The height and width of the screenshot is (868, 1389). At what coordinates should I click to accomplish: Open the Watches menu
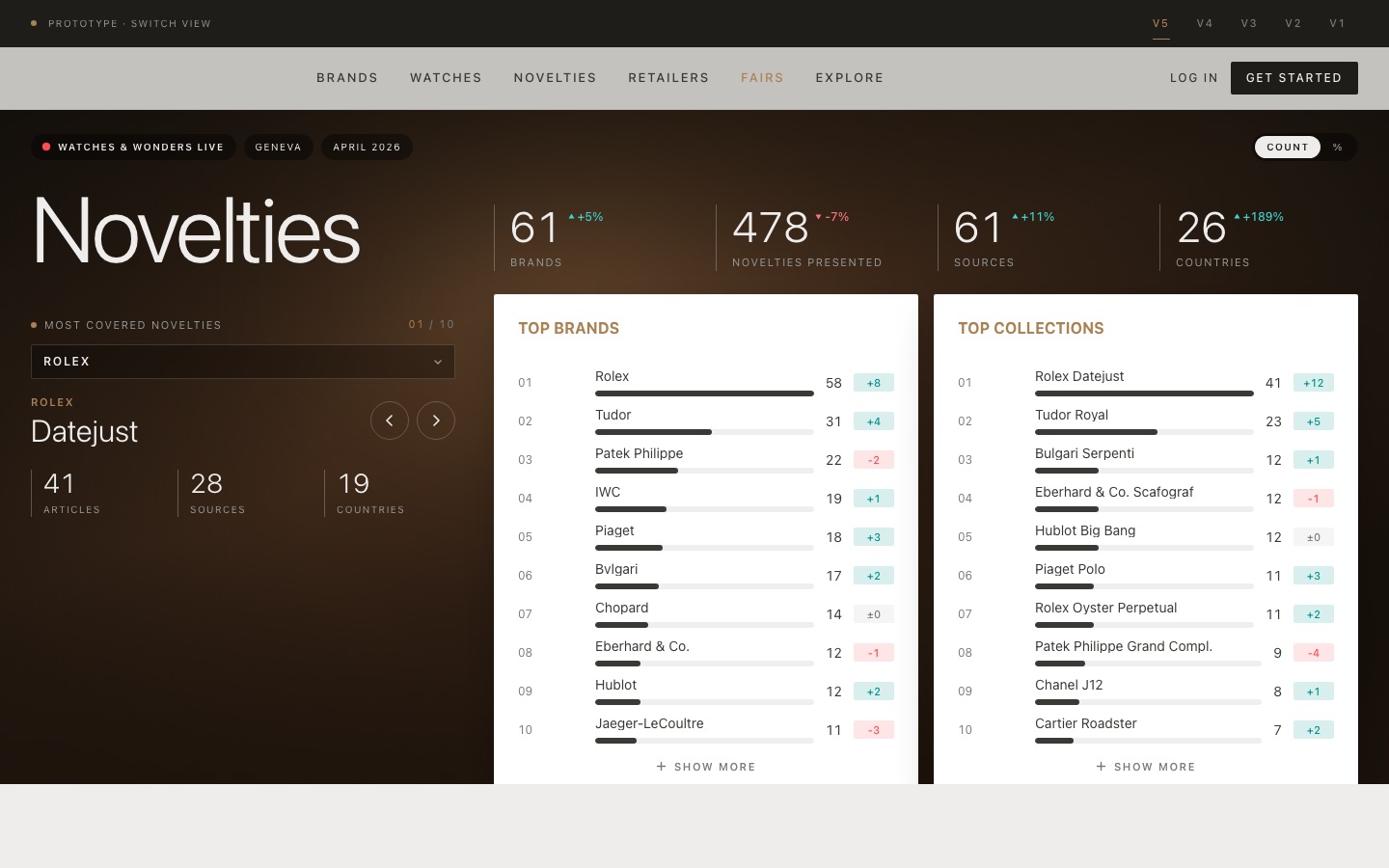(446, 78)
